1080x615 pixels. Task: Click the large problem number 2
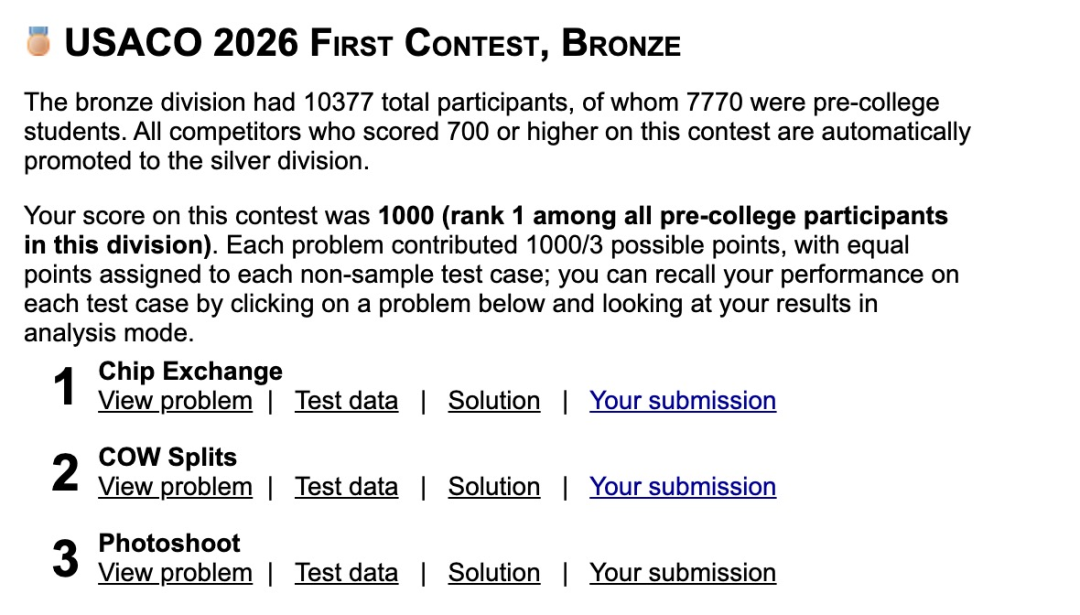click(x=65, y=473)
